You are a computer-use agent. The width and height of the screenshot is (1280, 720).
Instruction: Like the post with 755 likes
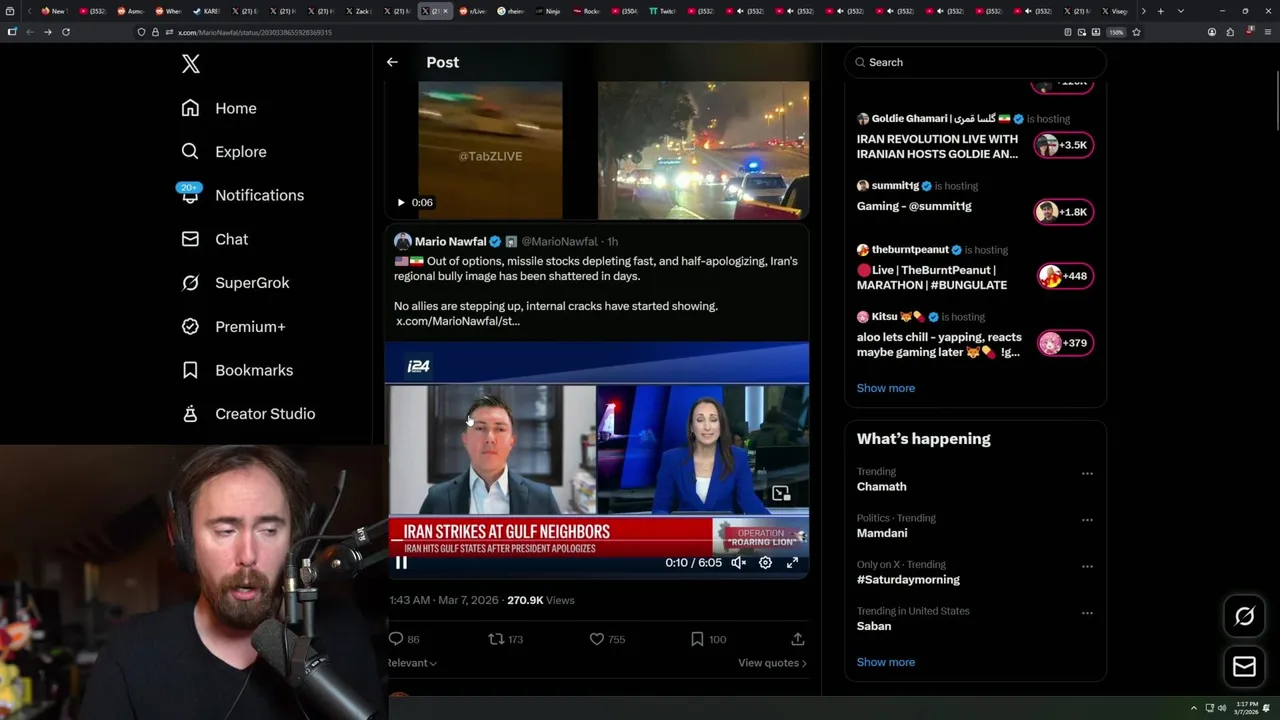pos(597,639)
